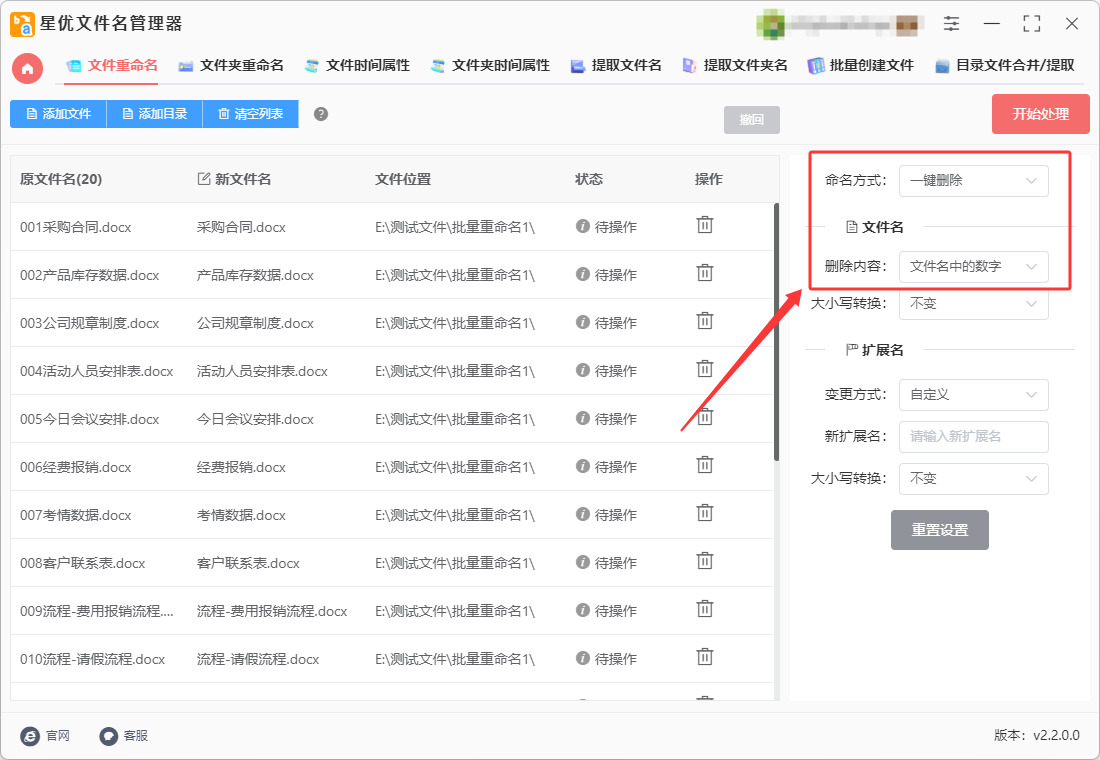1100x760 pixels.
Task: Delete the 010流程-请假流程.docx row via trash icon
Action: [704, 657]
